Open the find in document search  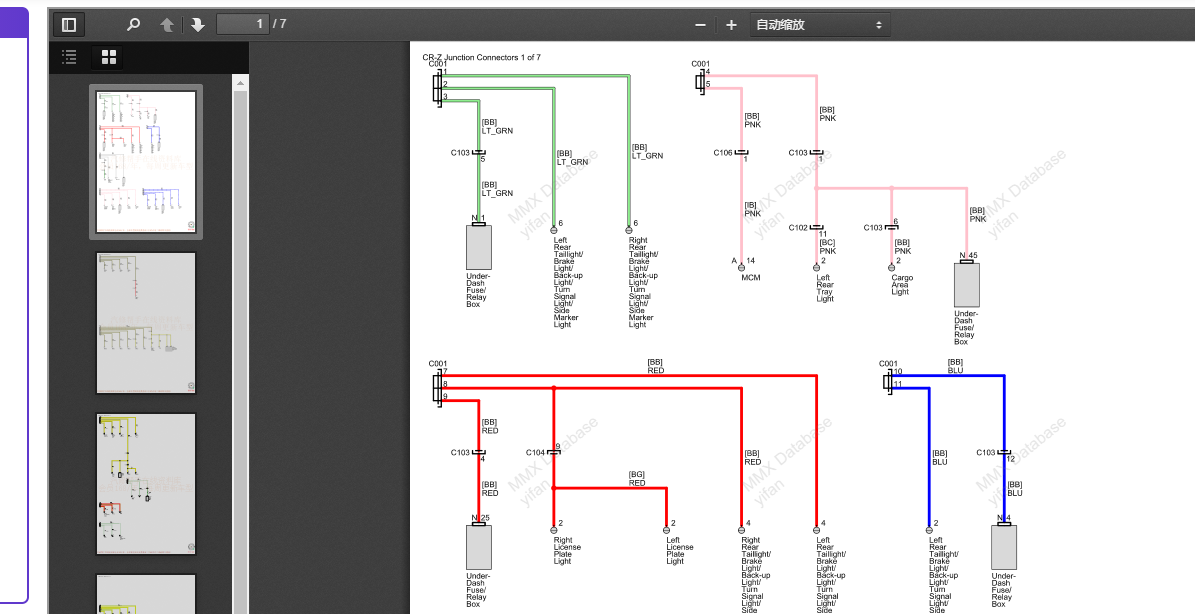pyautogui.click(x=133, y=24)
